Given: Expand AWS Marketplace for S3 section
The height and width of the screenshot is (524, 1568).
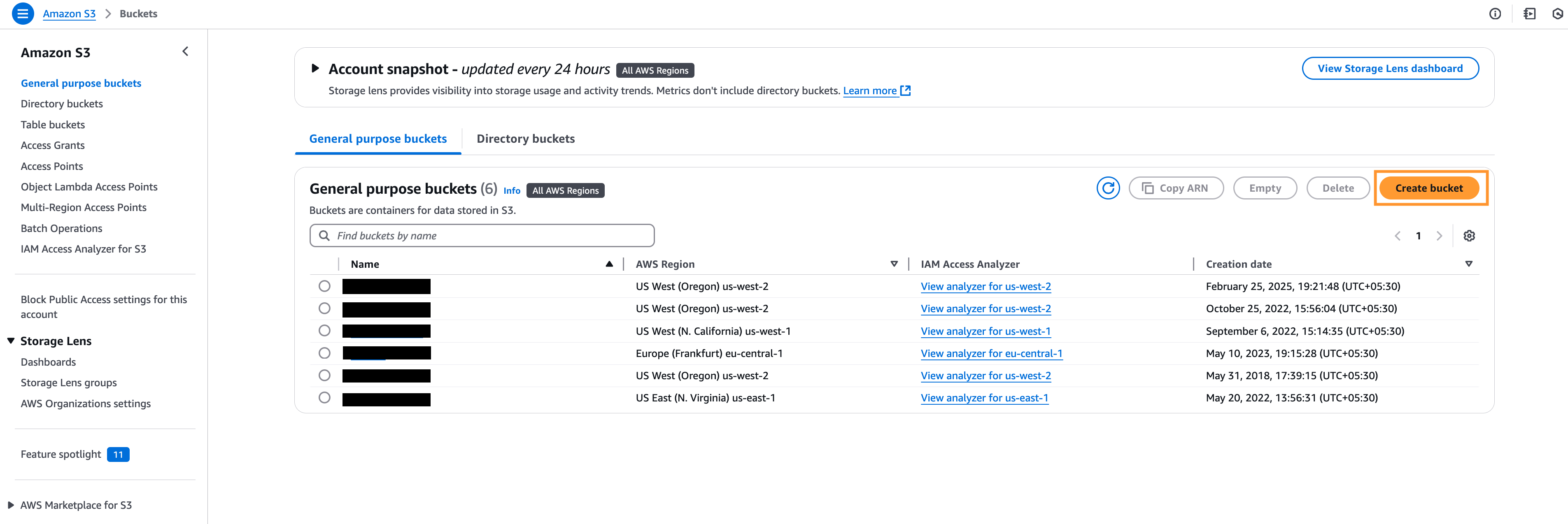Looking at the screenshot, I should coord(11,505).
